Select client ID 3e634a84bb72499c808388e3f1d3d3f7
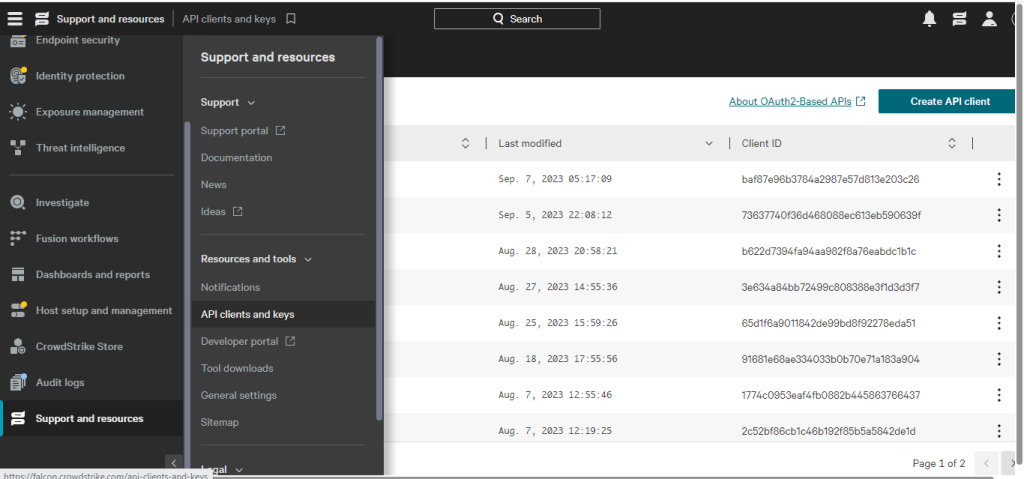1024x479 pixels. tap(831, 287)
